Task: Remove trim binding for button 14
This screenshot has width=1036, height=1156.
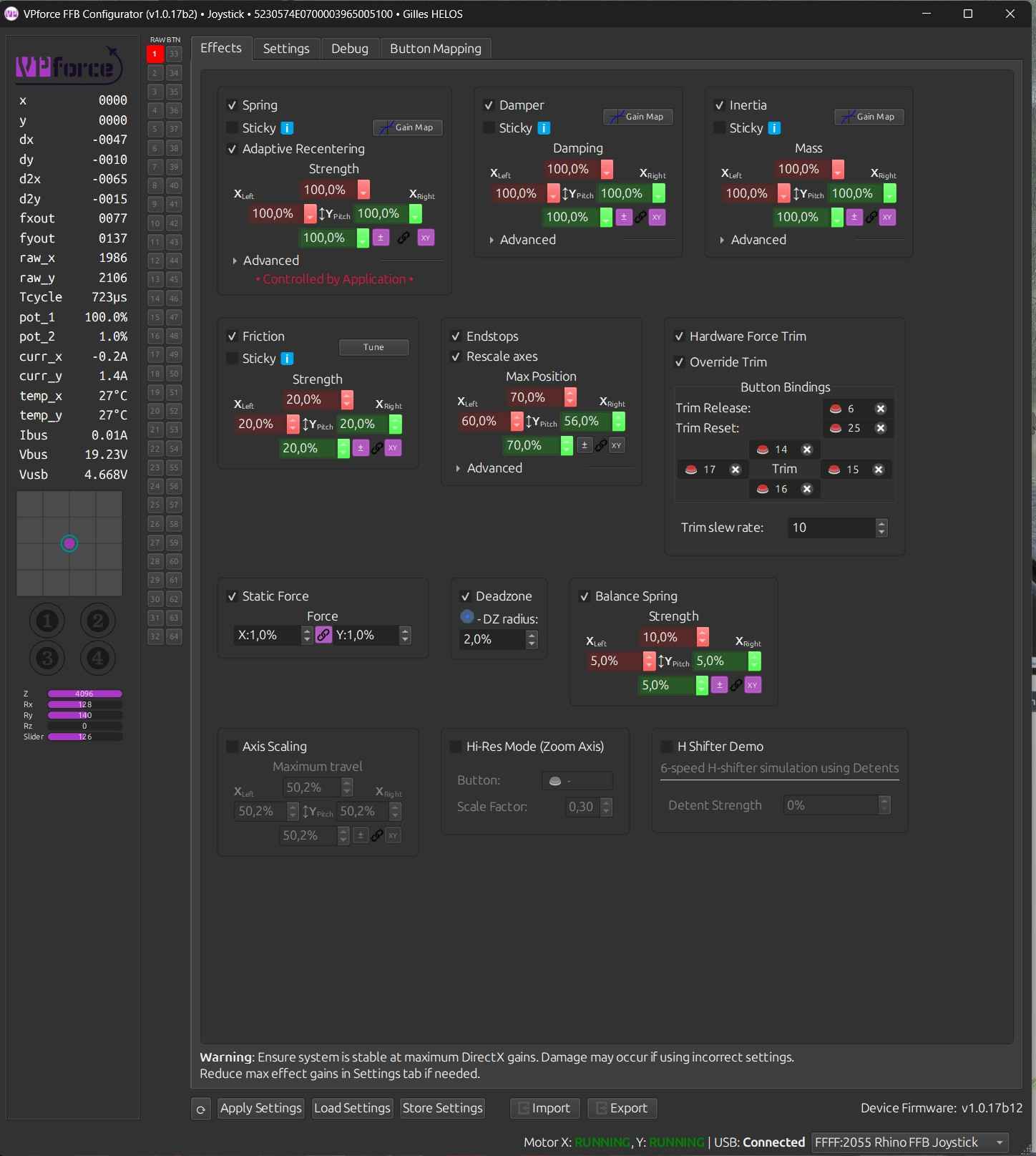Action: [x=807, y=450]
